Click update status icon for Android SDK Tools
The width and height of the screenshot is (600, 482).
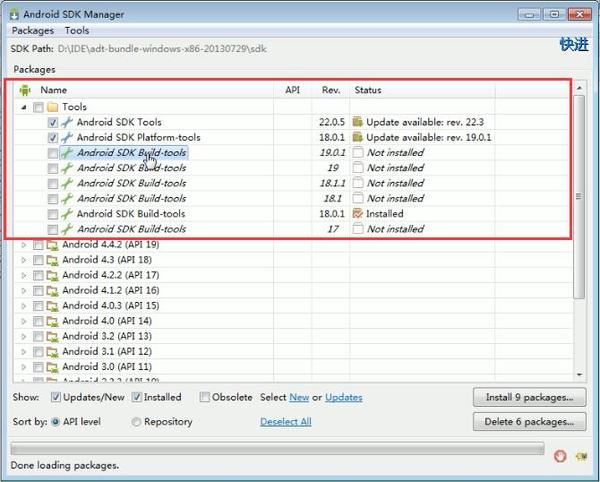(x=358, y=122)
